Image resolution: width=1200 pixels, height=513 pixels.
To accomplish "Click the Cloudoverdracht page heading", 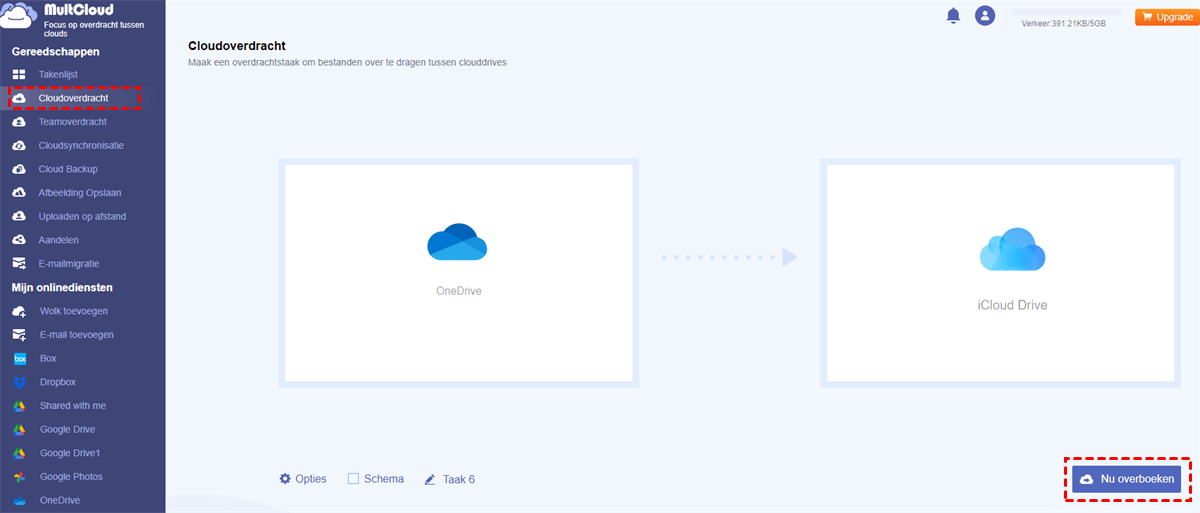I will tap(237, 45).
